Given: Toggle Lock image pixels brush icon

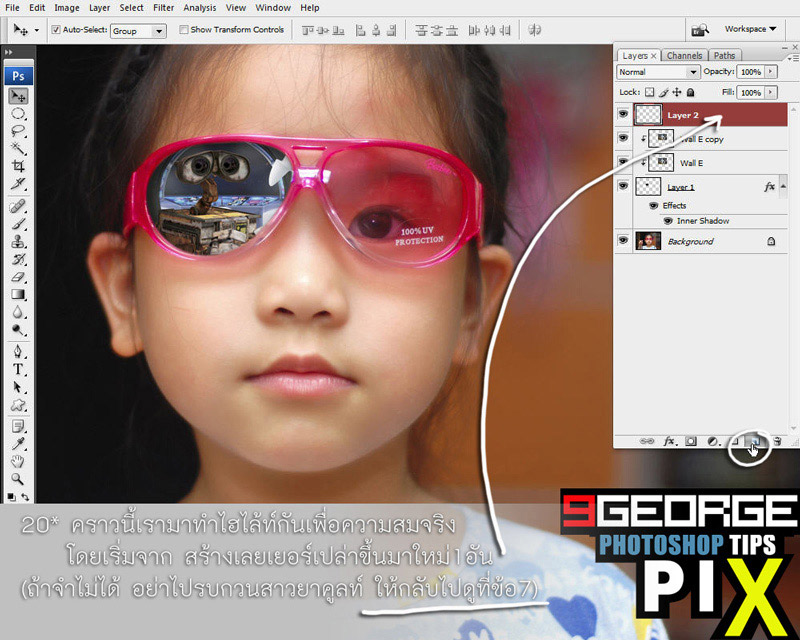Looking at the screenshot, I should pos(664,92).
